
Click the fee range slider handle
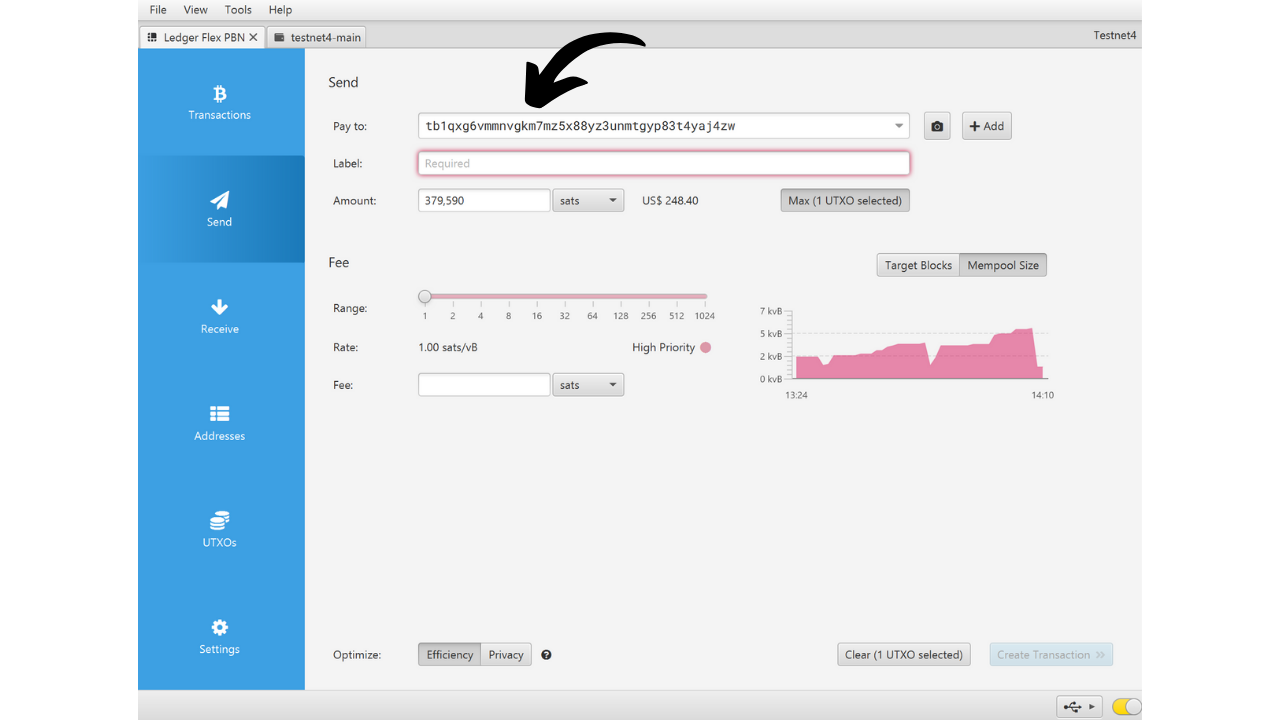pos(425,297)
